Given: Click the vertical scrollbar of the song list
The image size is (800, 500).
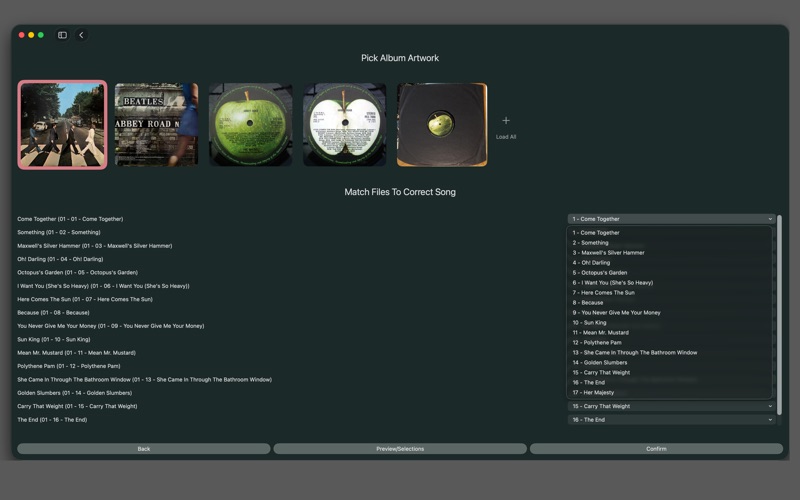Looking at the screenshot, I should point(779,315).
